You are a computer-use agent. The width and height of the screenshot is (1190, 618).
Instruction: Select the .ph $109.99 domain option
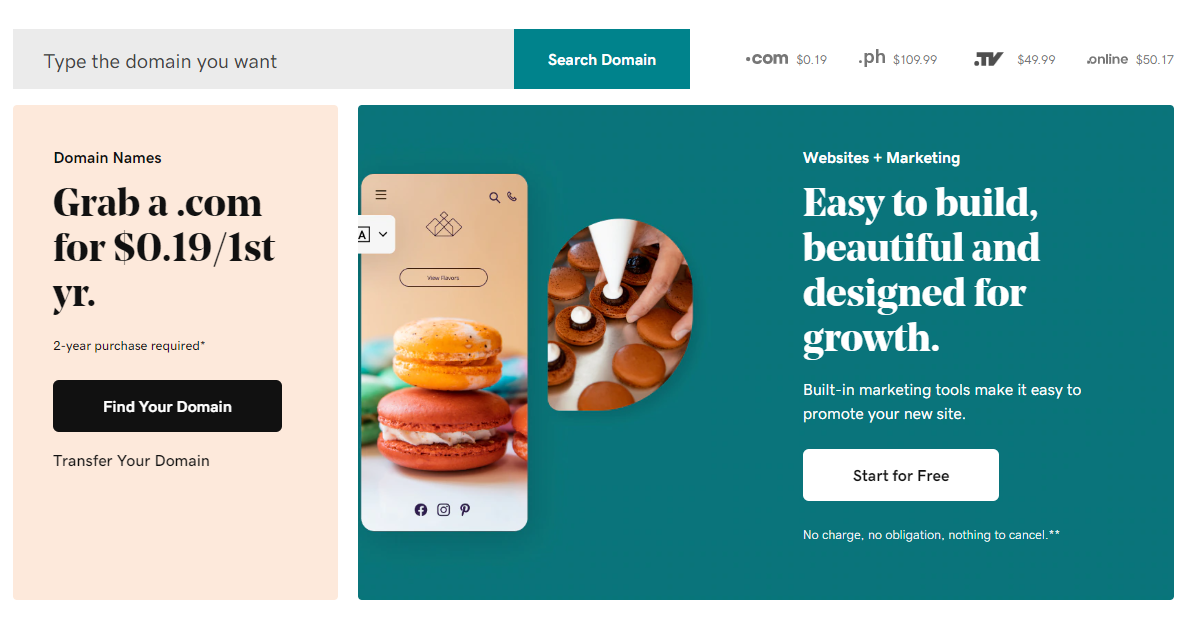click(x=897, y=58)
